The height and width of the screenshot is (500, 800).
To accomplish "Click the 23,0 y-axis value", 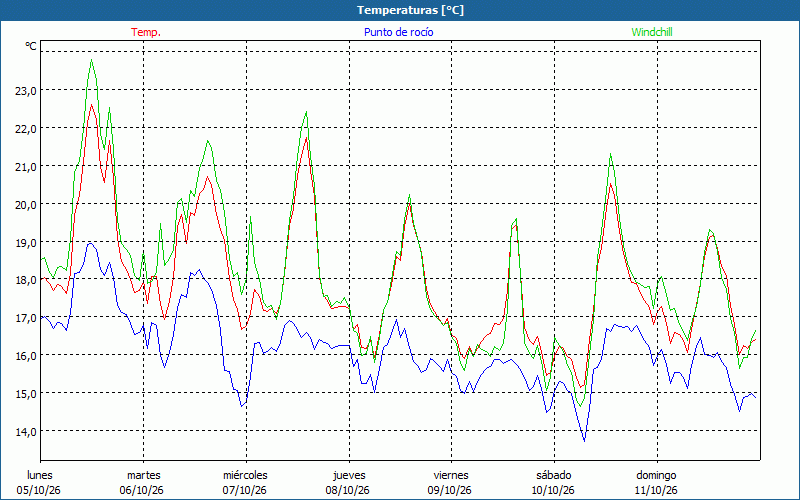I will tap(26, 91).
